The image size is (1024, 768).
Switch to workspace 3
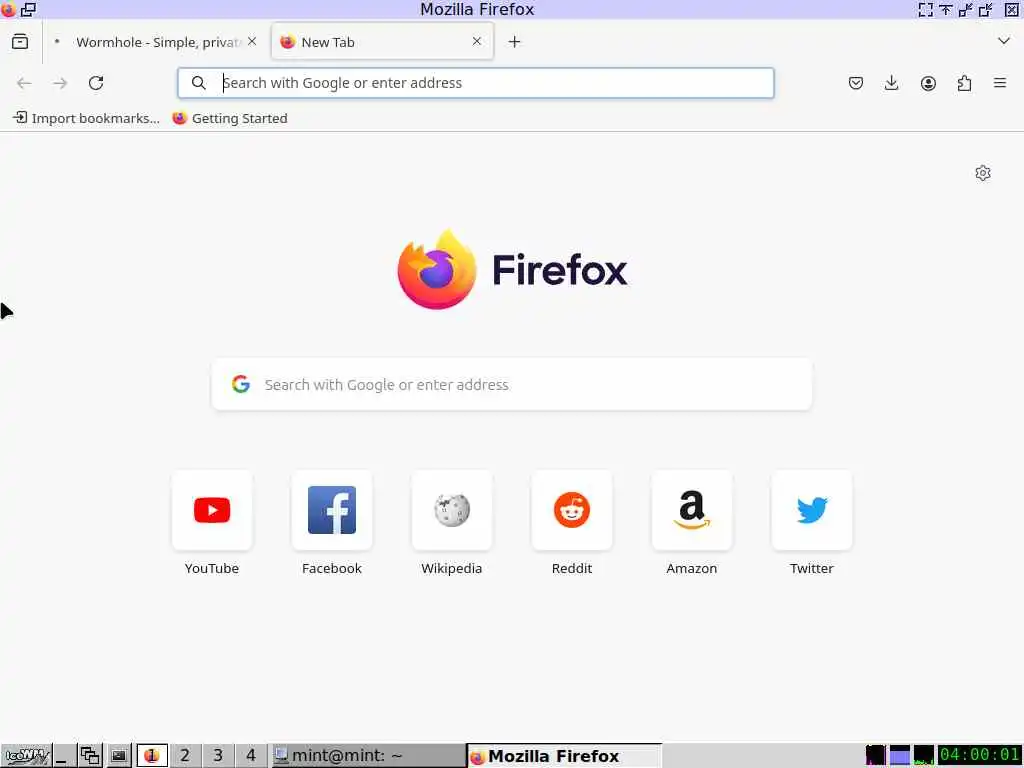click(x=218, y=756)
